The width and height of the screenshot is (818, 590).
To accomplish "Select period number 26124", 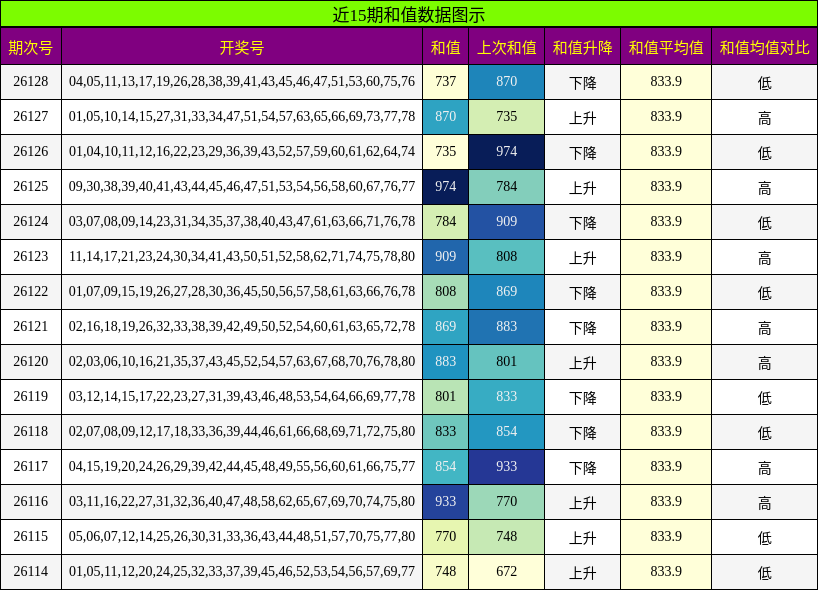I will pos(31,221).
